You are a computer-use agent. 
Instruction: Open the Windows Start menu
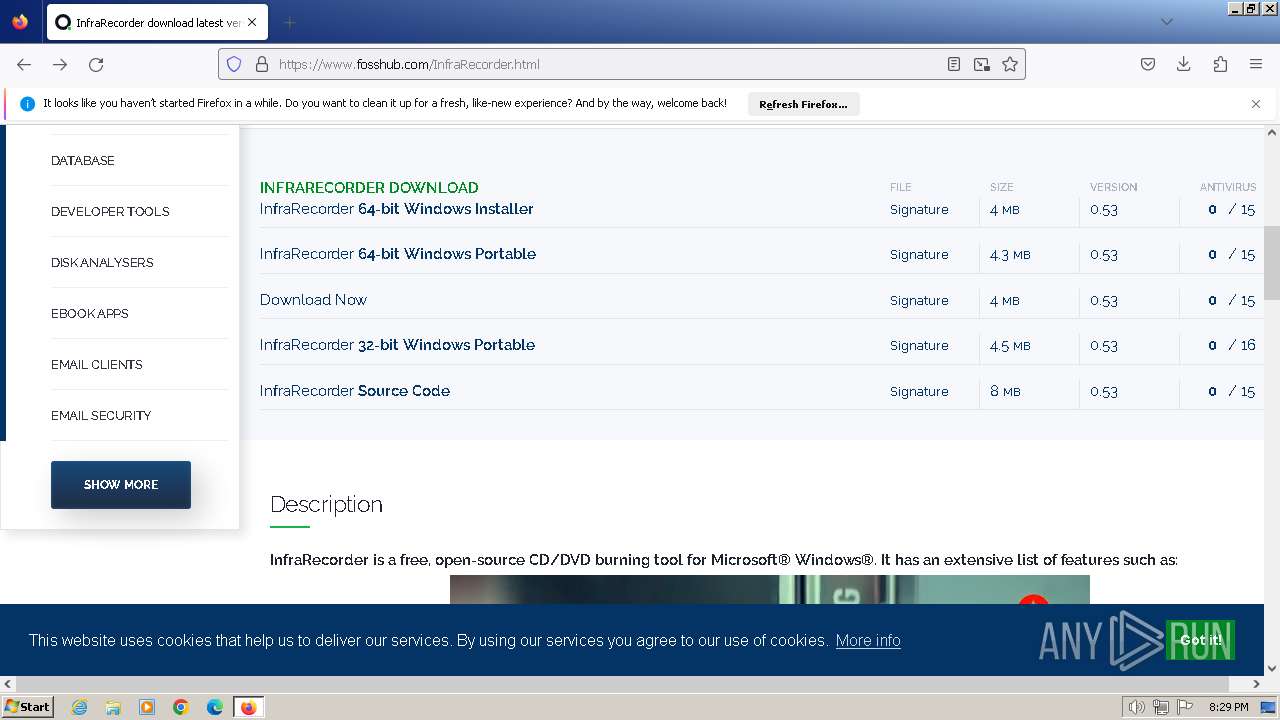[27, 707]
